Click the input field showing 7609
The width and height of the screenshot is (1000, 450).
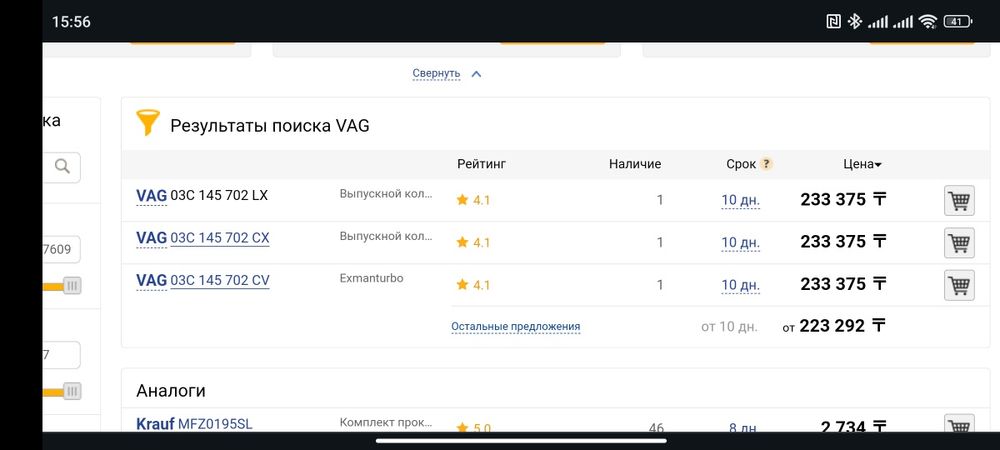[x=61, y=249]
